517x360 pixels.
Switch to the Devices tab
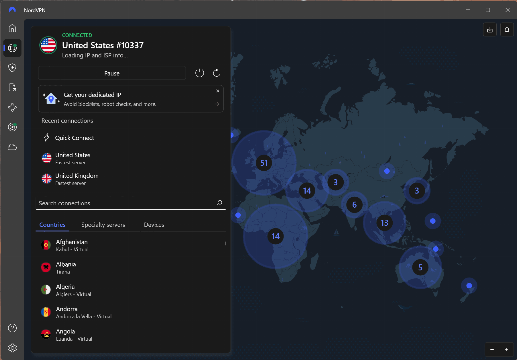coord(154,225)
